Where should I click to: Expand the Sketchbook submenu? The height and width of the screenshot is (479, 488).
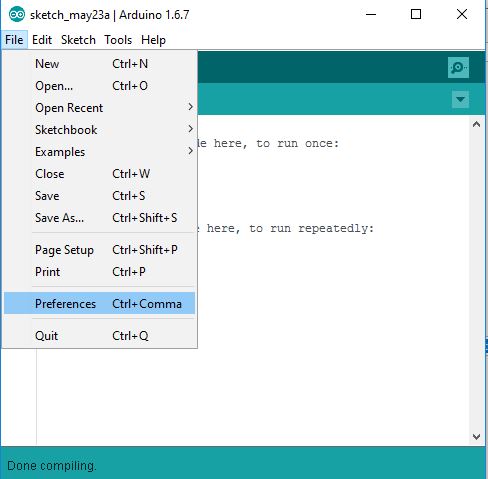point(99,130)
